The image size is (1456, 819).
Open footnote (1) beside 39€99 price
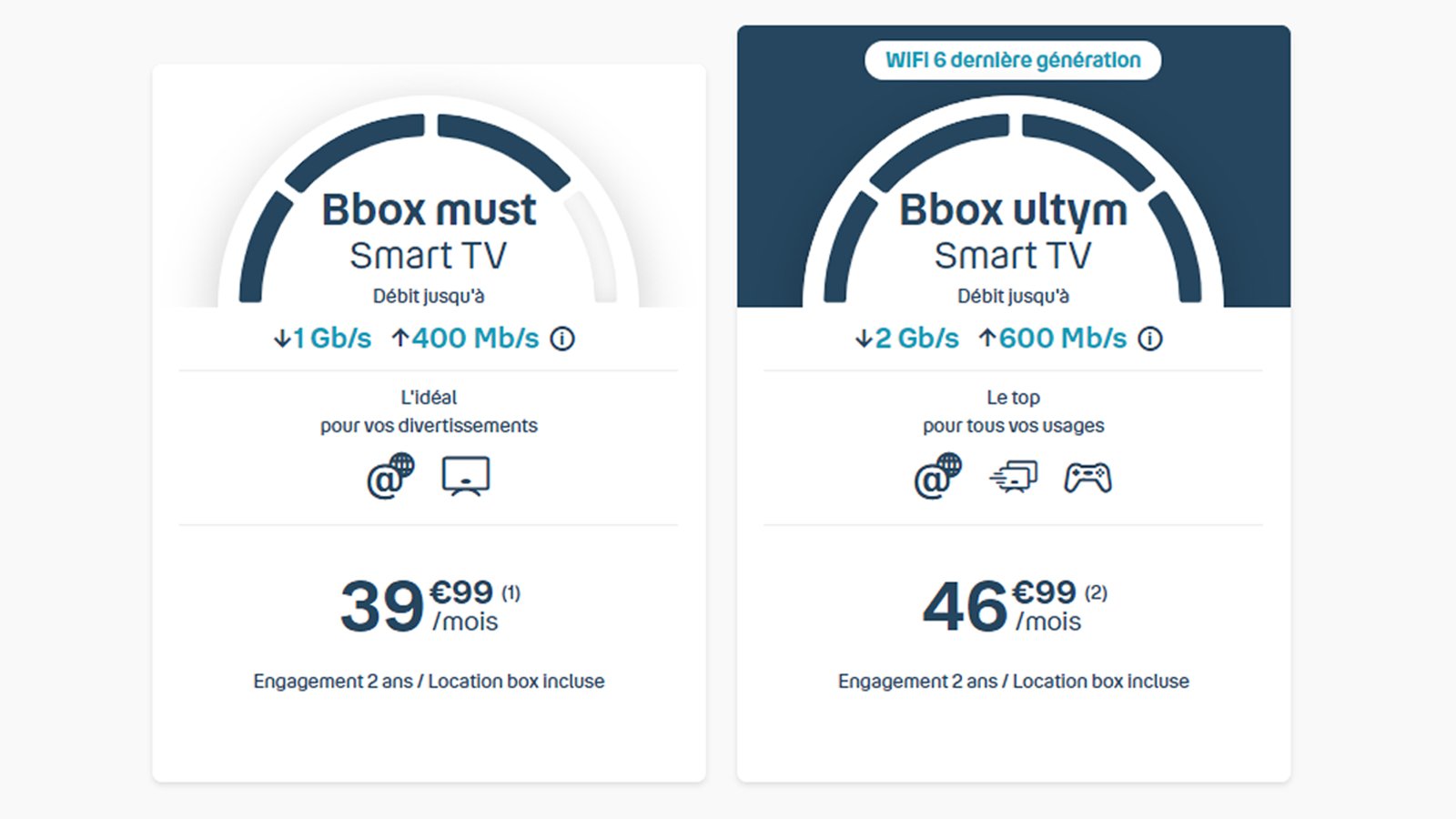511,593
